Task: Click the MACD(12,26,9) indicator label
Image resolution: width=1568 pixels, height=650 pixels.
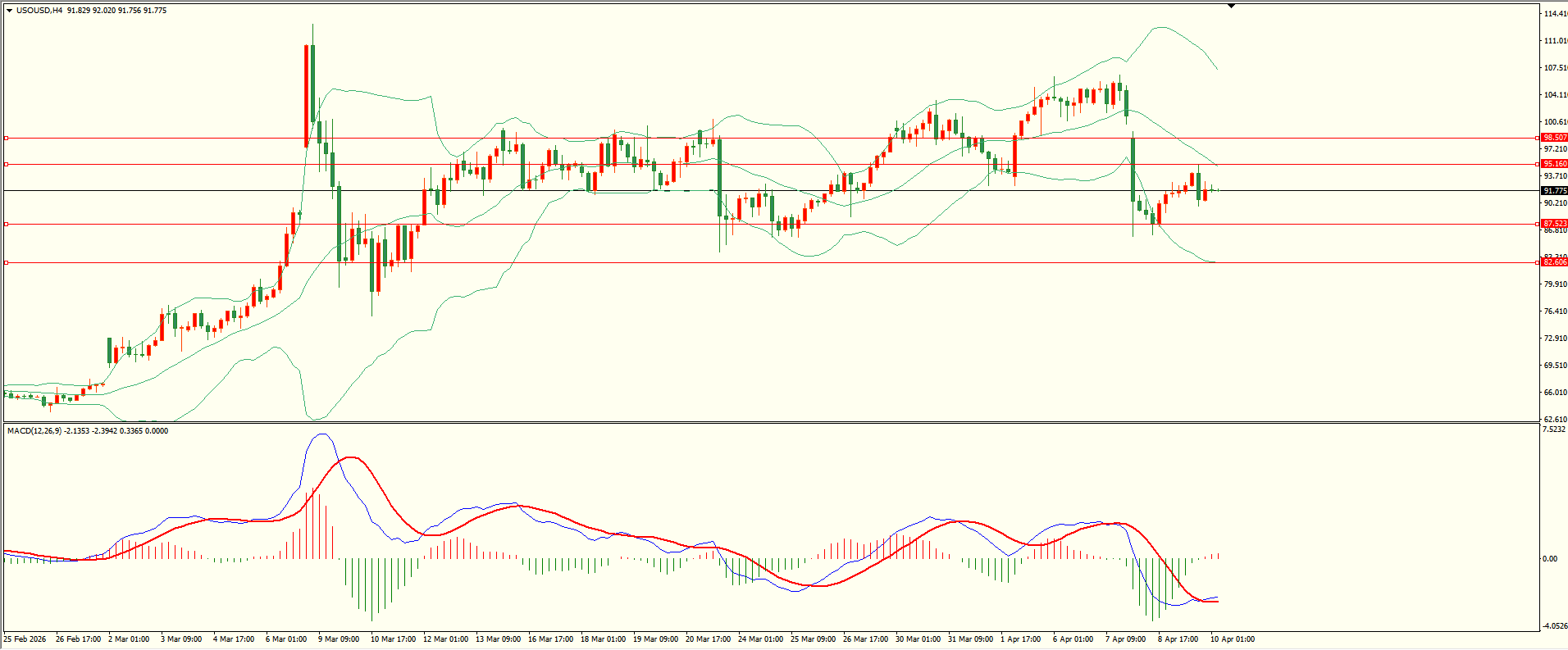Action: point(34,430)
